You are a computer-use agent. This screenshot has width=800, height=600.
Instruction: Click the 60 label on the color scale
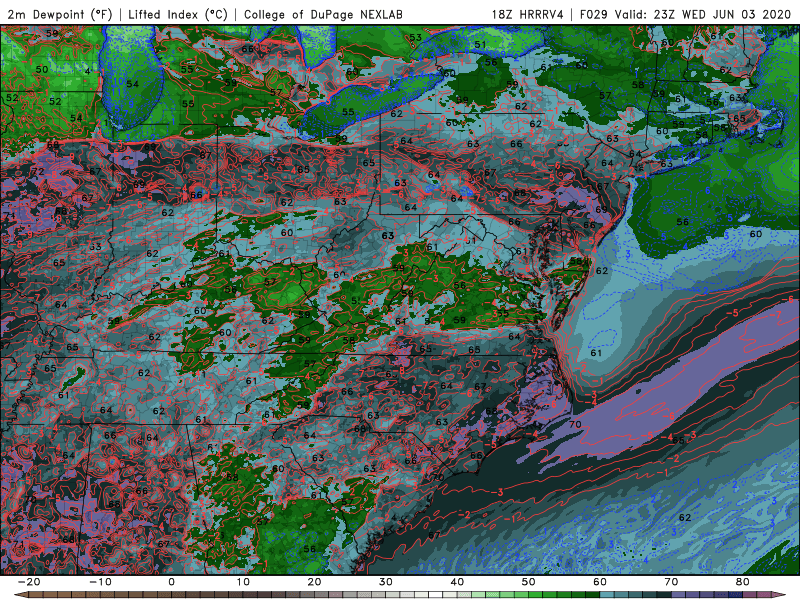click(x=600, y=582)
